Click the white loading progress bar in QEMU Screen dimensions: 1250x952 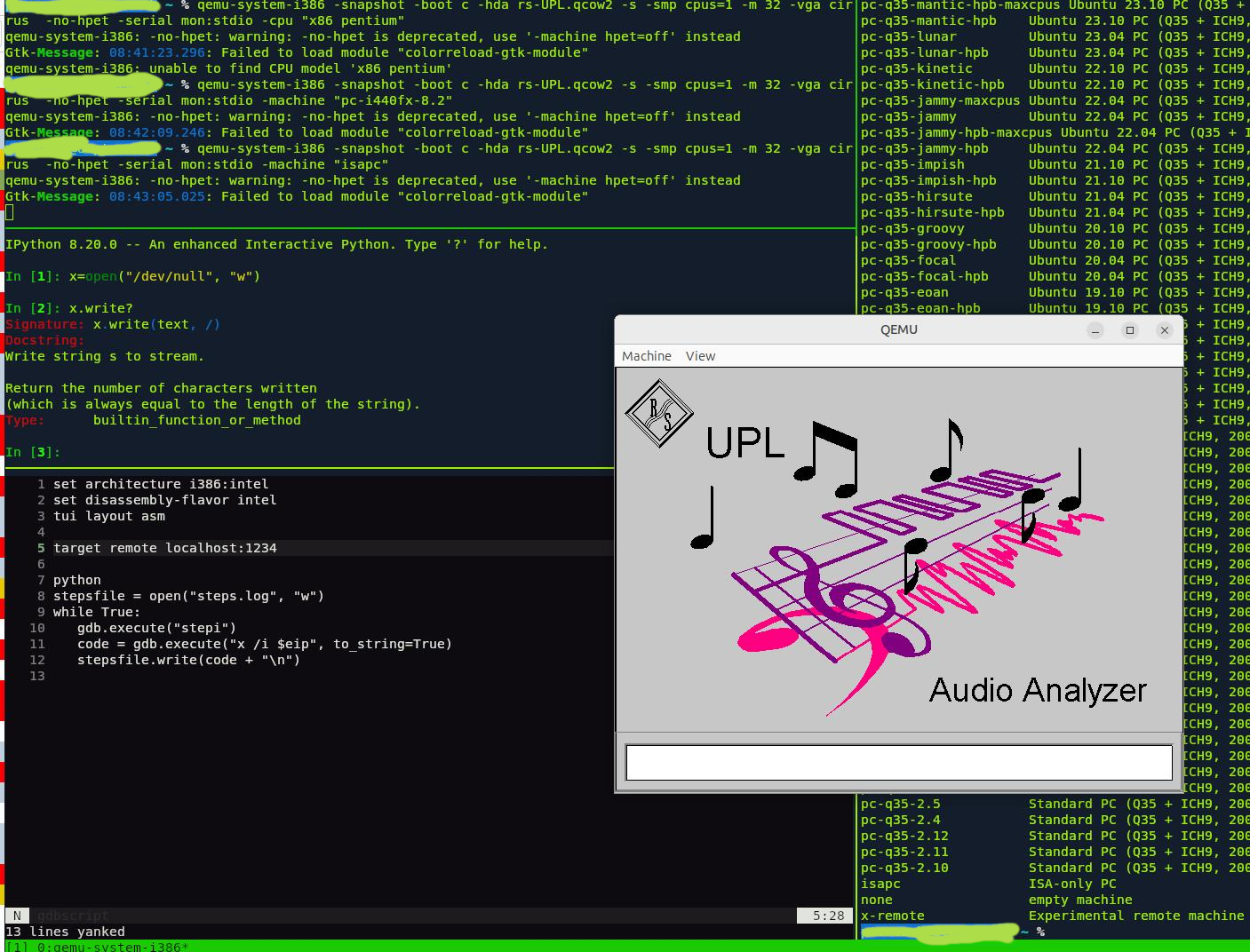(x=898, y=763)
